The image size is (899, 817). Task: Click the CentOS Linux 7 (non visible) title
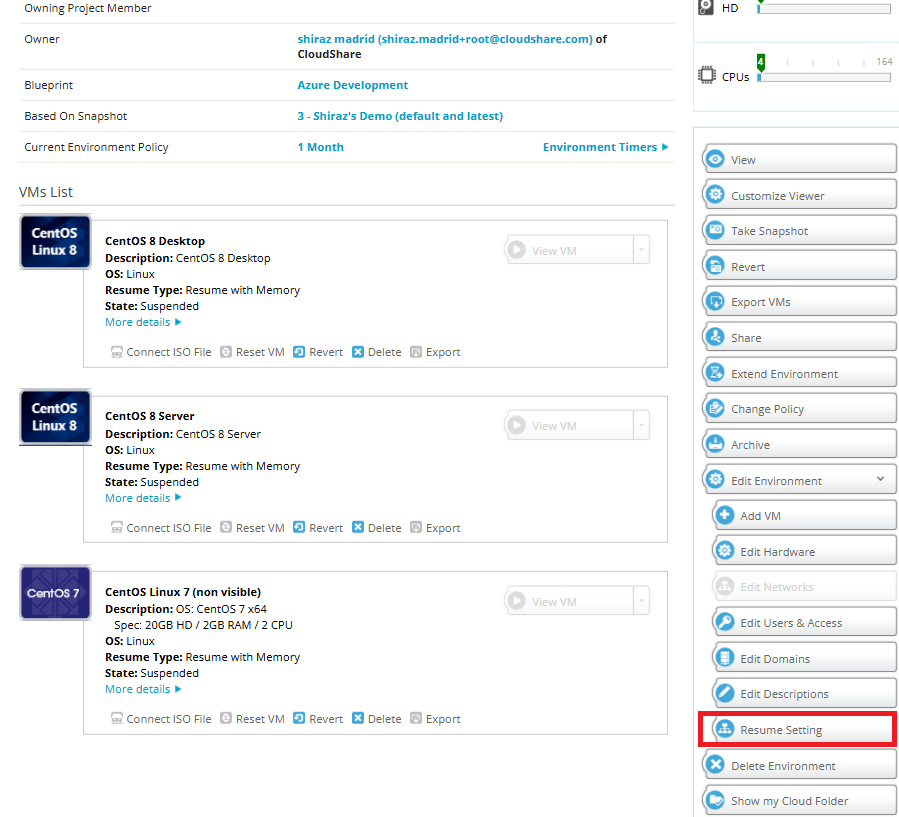183,592
